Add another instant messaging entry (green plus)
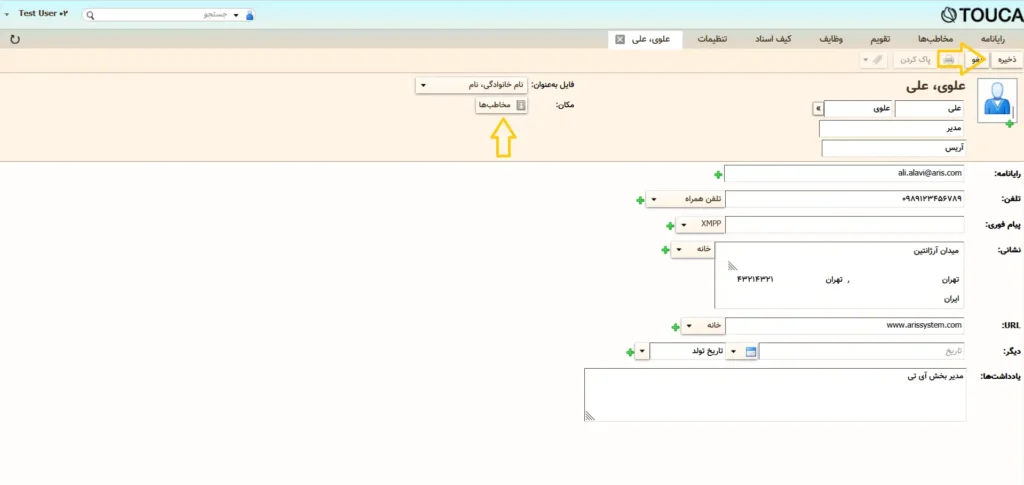The height and width of the screenshot is (485, 1024). 669,225
